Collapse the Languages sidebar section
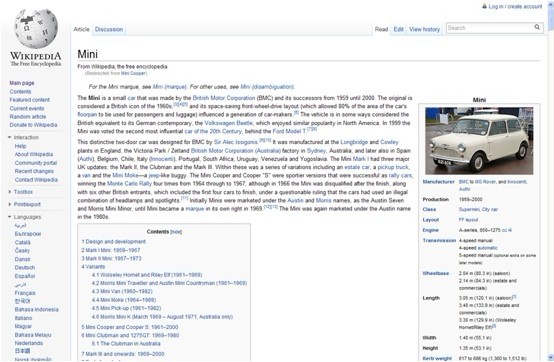Viewport: 554px width, 362px height. (10, 217)
